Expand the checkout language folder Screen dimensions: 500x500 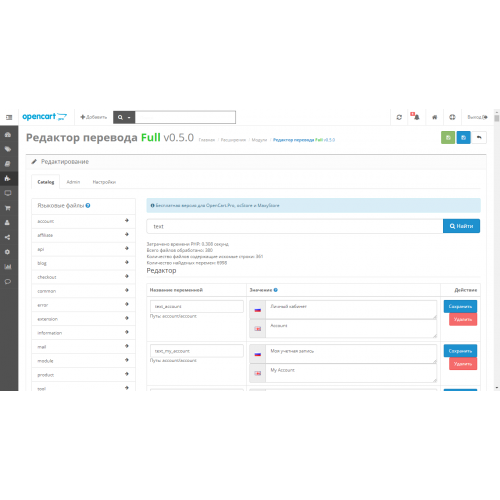tap(83, 277)
